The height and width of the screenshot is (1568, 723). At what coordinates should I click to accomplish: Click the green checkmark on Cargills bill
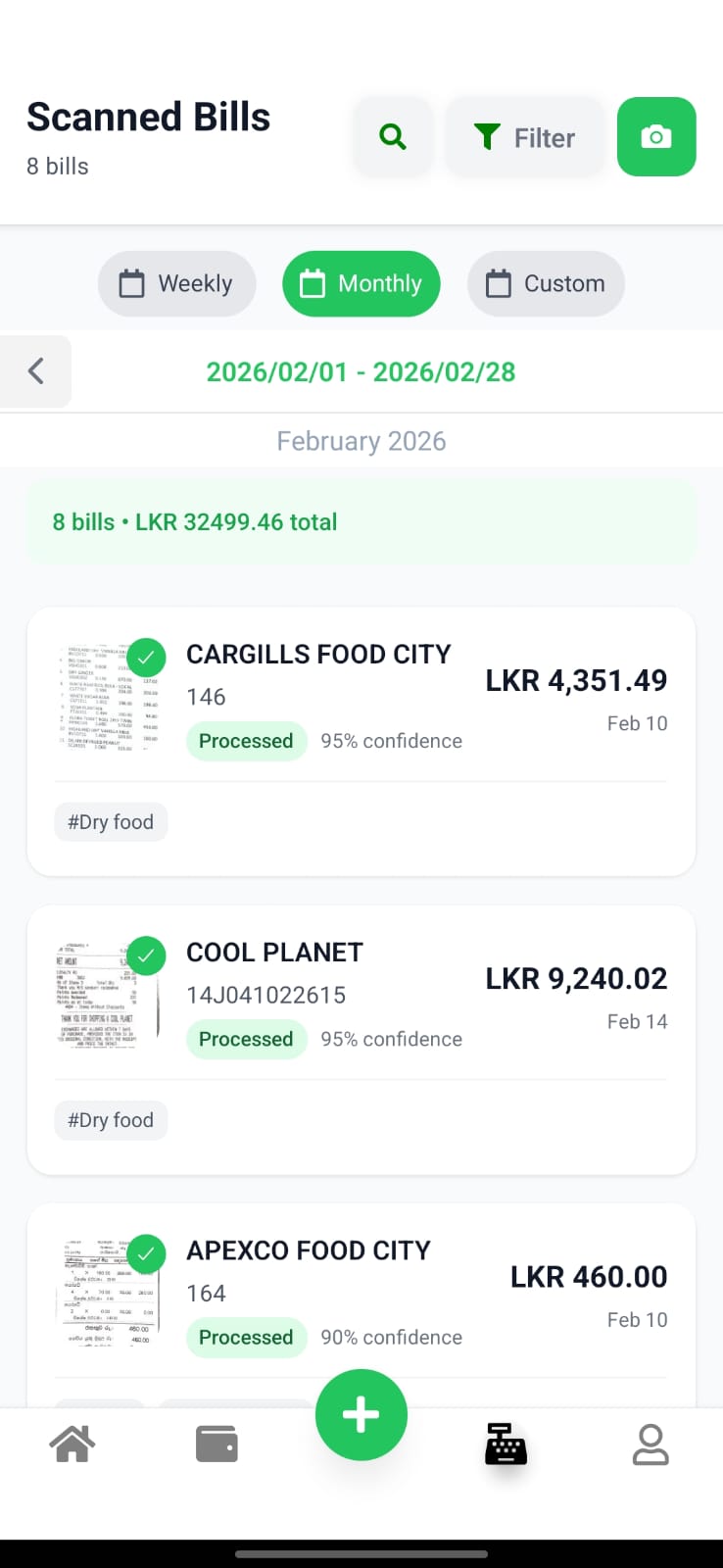tap(146, 658)
